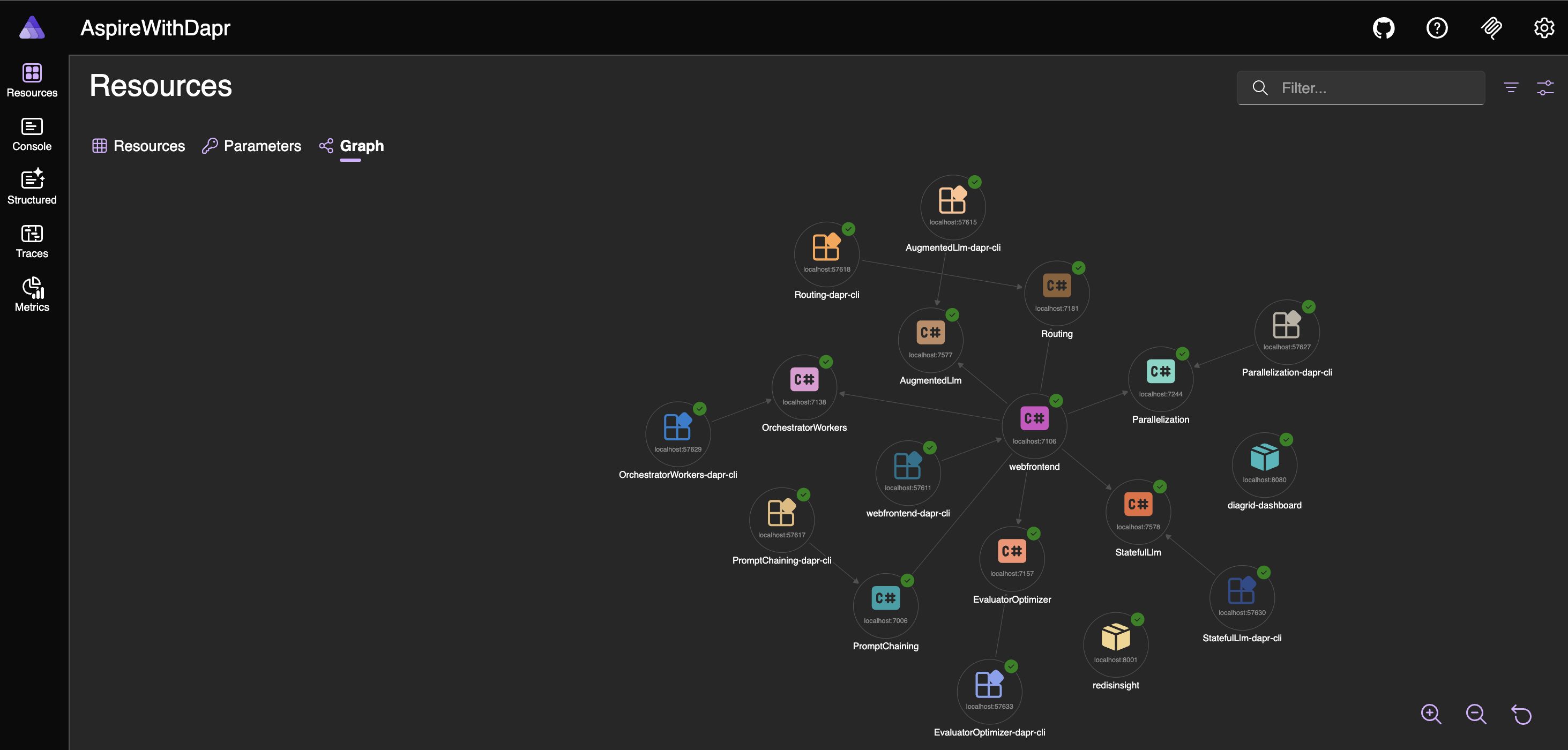Zoom in on the graph
The width and height of the screenshot is (1568, 750).
[1431, 714]
